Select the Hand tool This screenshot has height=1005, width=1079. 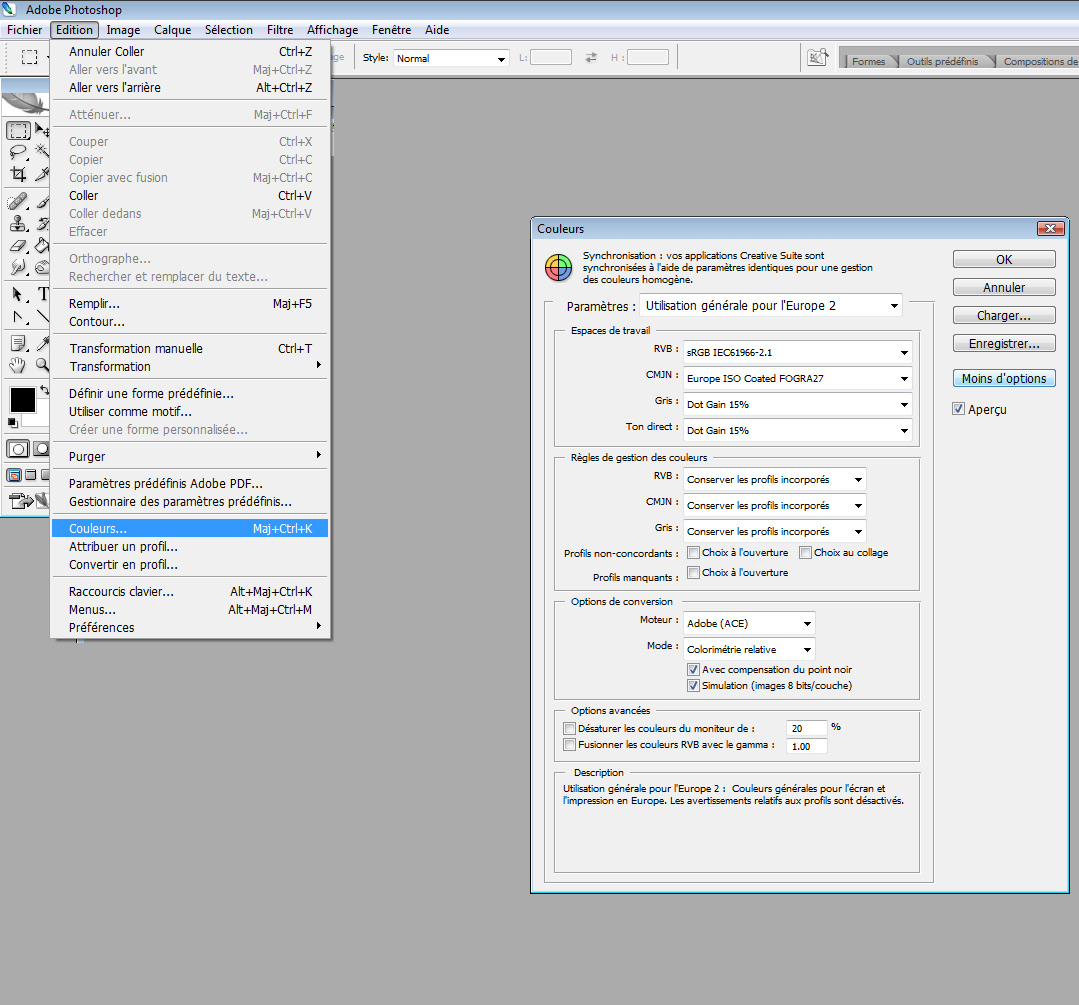[x=18, y=365]
